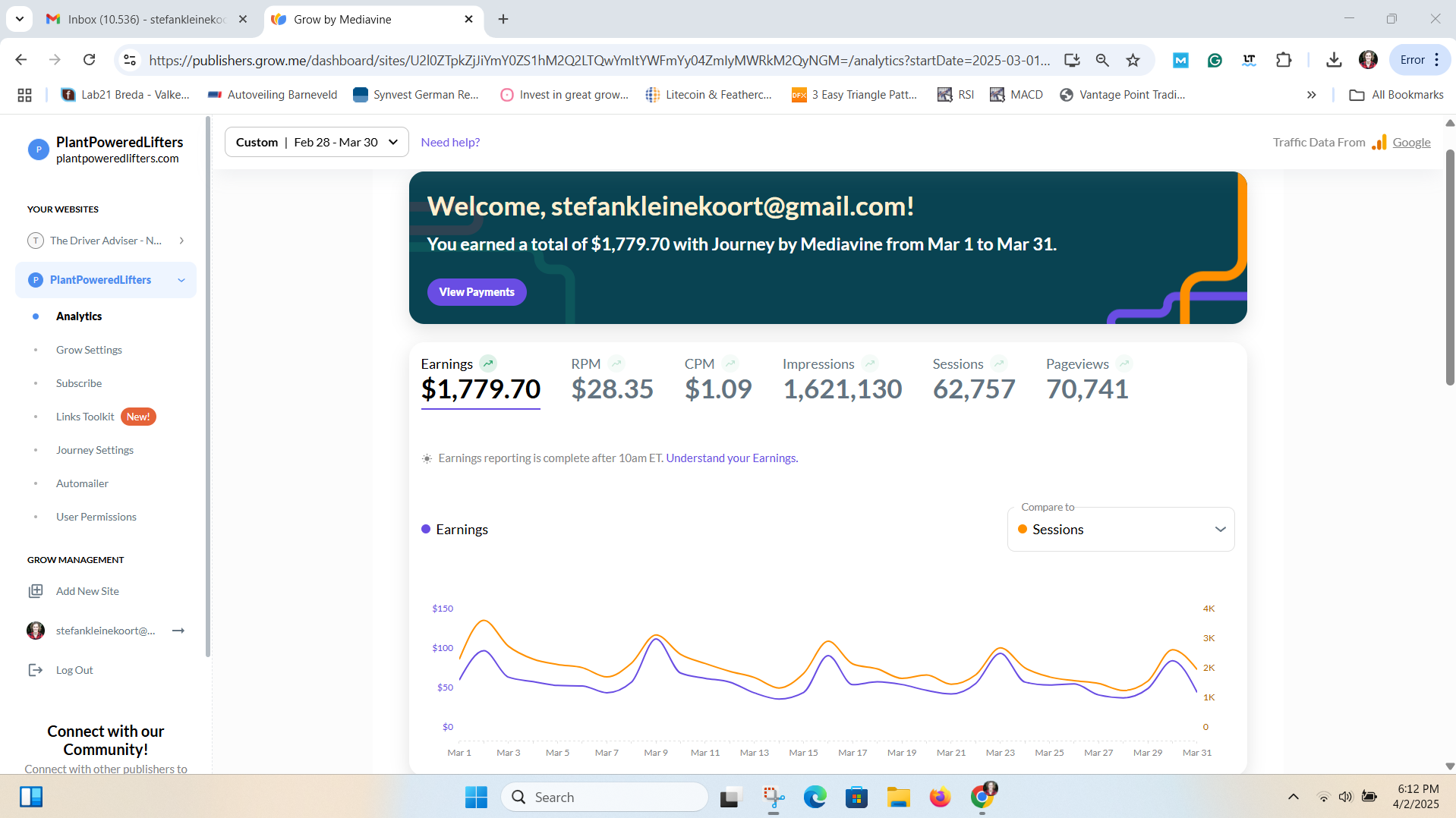
Task: Open the Chrome profile avatar
Action: 1368,60
